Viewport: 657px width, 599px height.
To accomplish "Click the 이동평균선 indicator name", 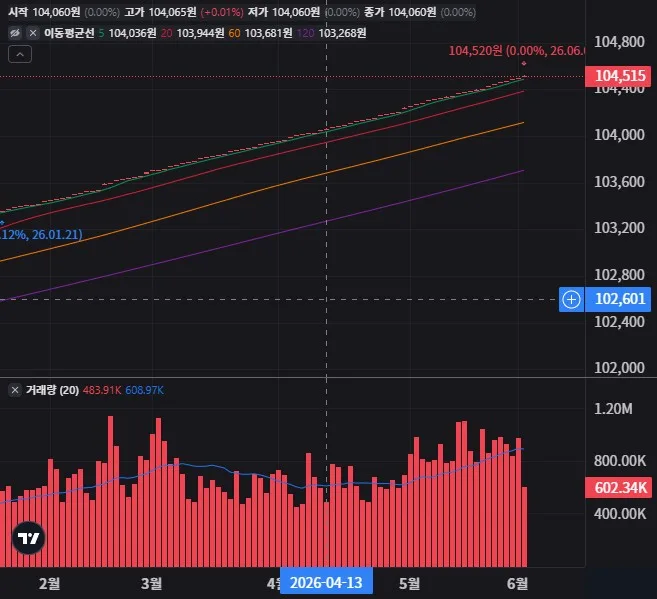I will (69, 33).
